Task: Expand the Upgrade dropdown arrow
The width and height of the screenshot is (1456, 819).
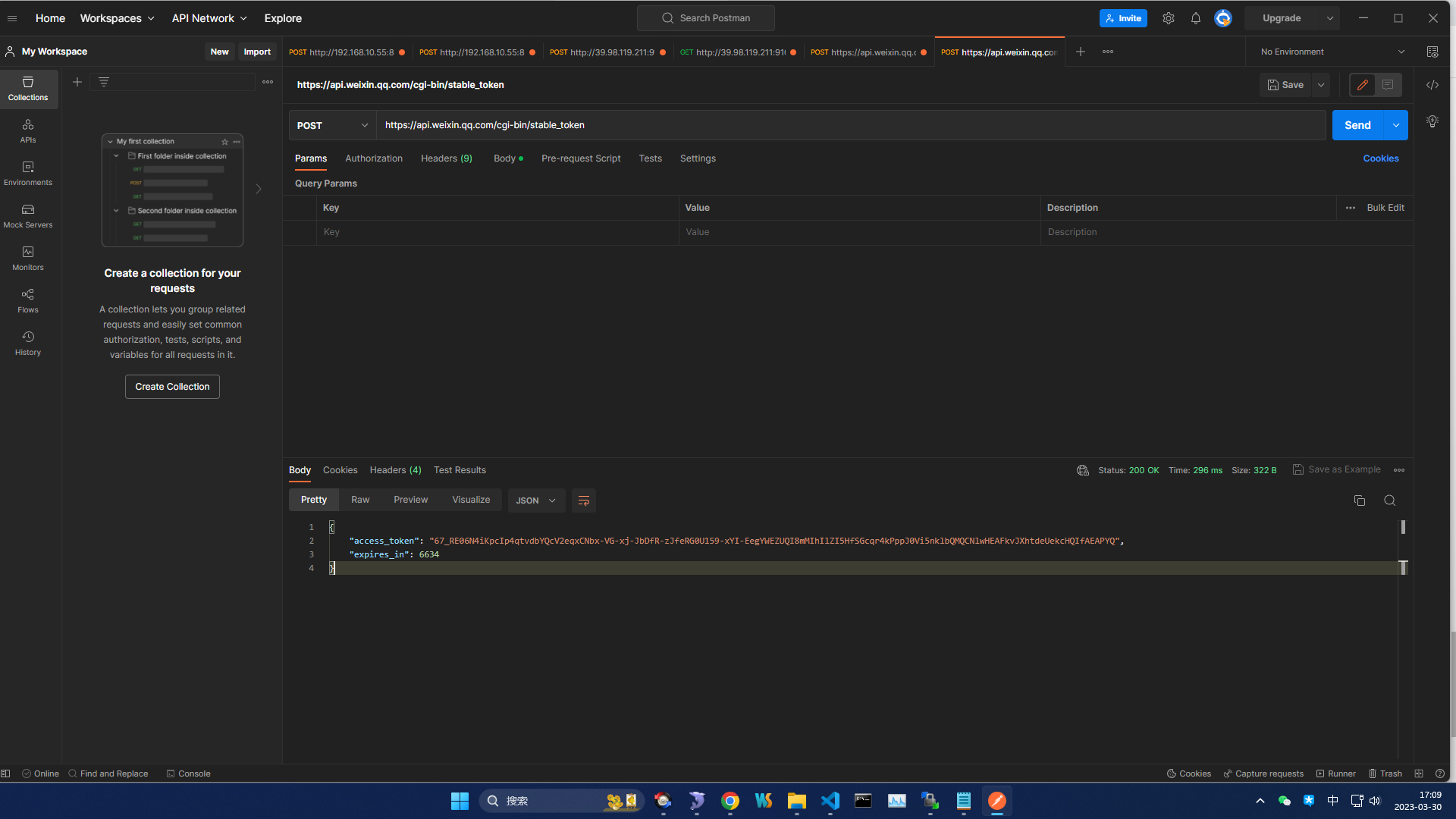Action: (x=1330, y=18)
